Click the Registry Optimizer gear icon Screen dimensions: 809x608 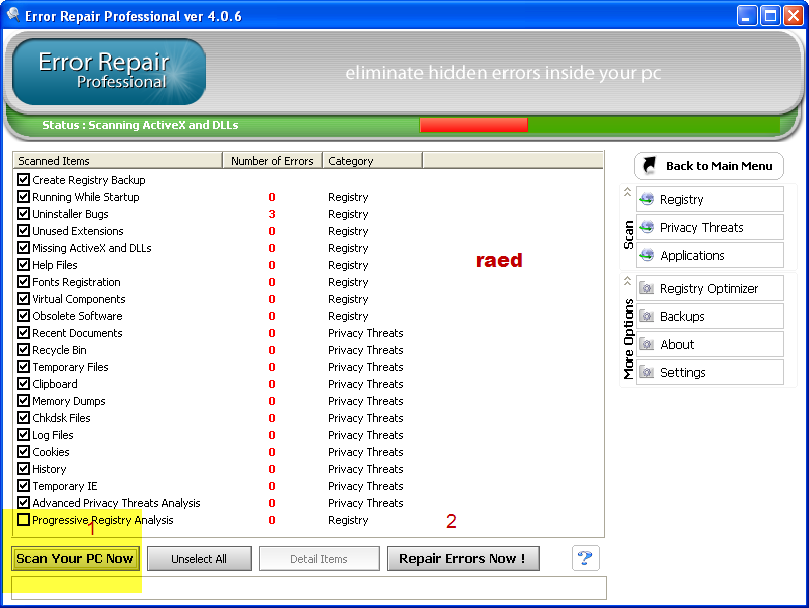pos(646,288)
